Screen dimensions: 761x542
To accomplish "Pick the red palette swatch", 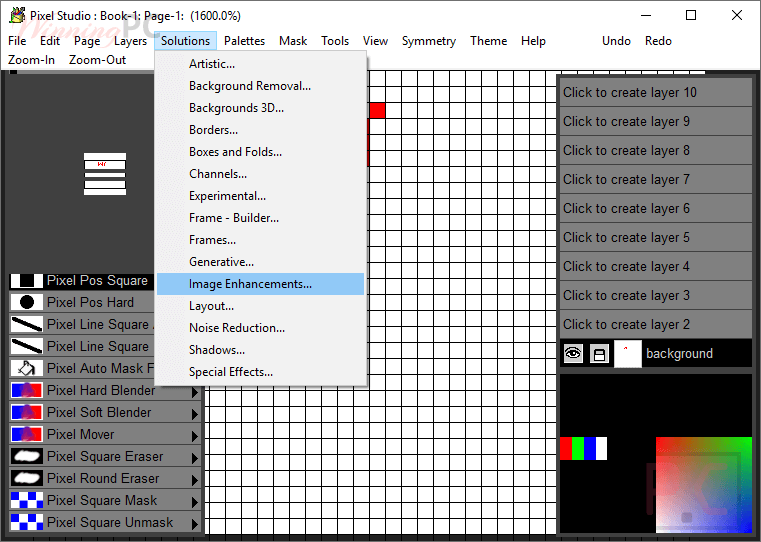I will click(566, 448).
